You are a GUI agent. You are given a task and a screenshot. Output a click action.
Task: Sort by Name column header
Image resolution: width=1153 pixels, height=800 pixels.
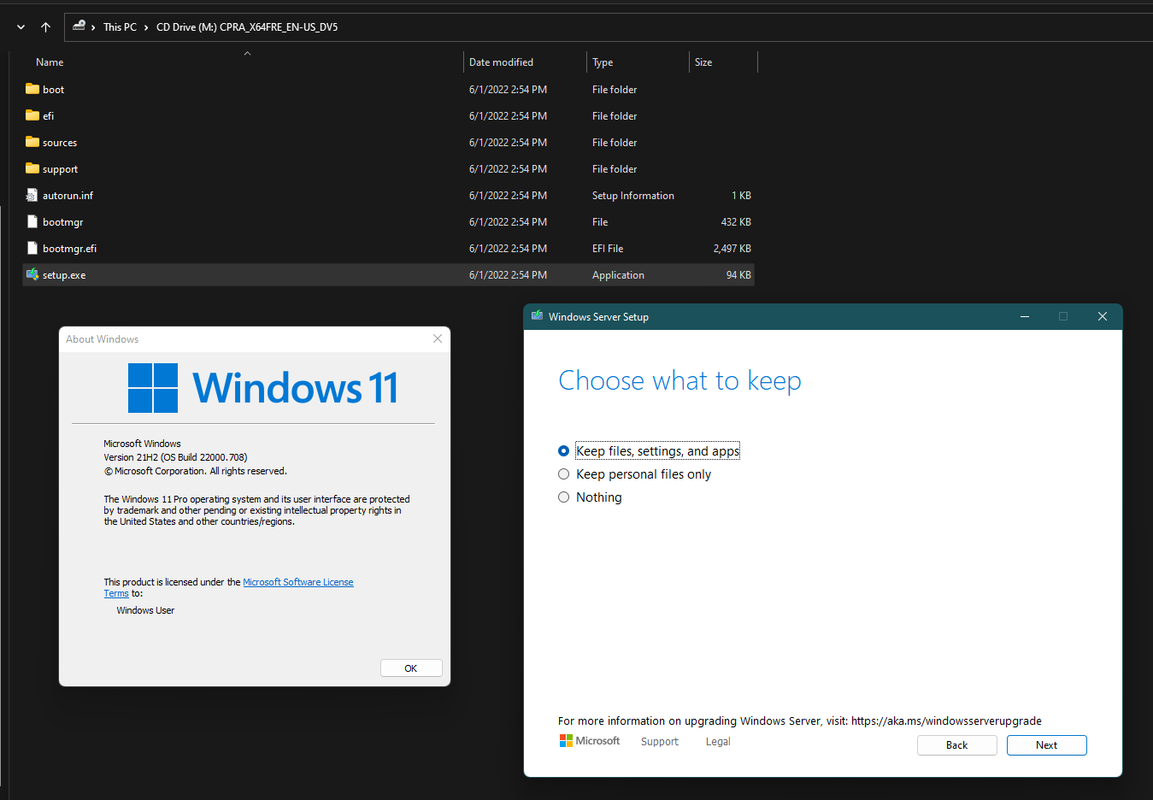click(49, 62)
